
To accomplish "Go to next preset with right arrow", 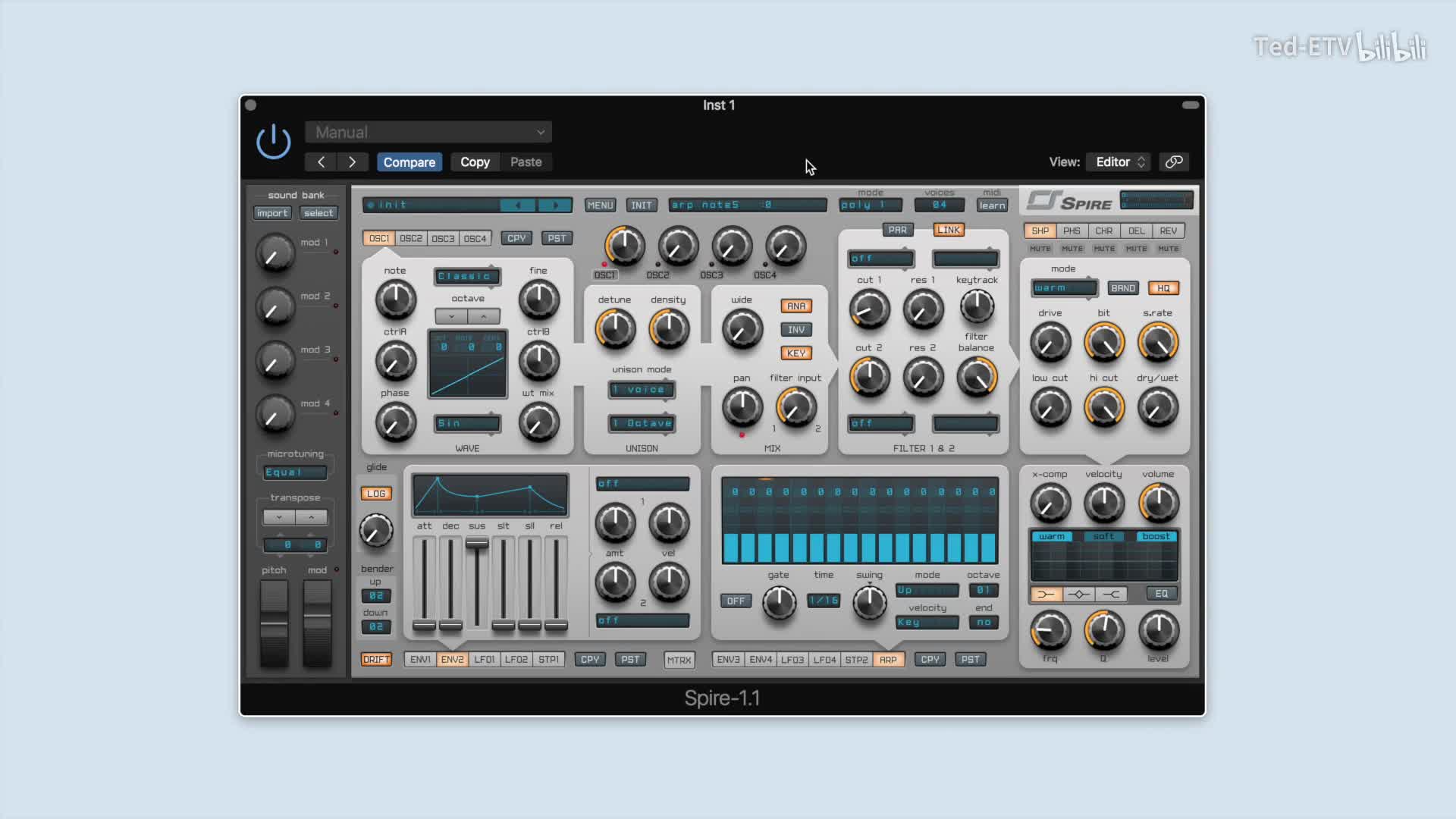I will point(352,162).
